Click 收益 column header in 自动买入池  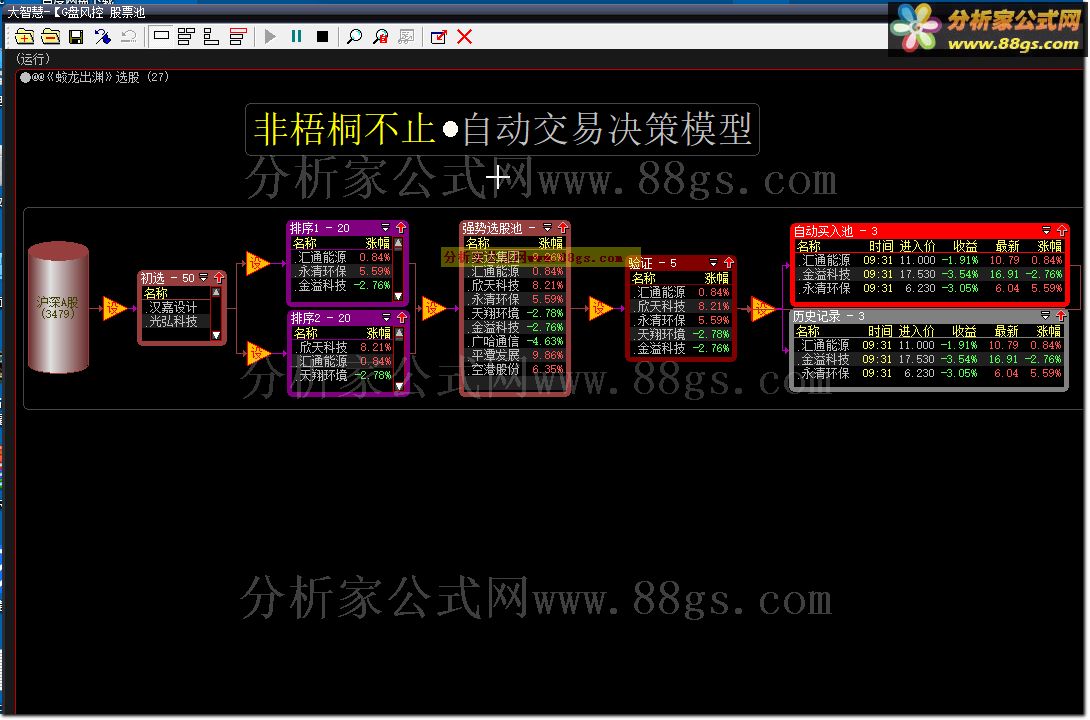point(965,246)
